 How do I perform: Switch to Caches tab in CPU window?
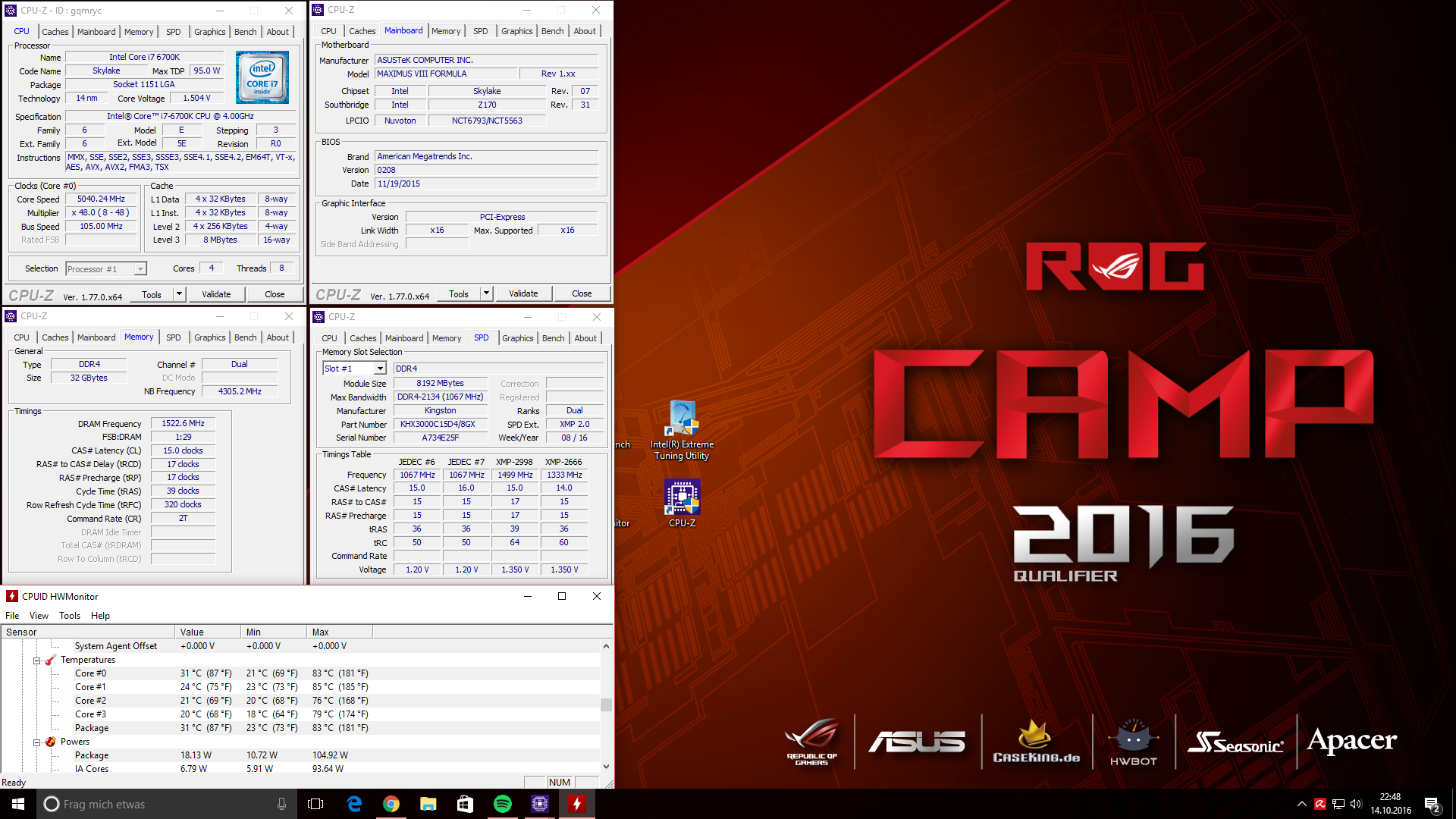pyautogui.click(x=55, y=32)
